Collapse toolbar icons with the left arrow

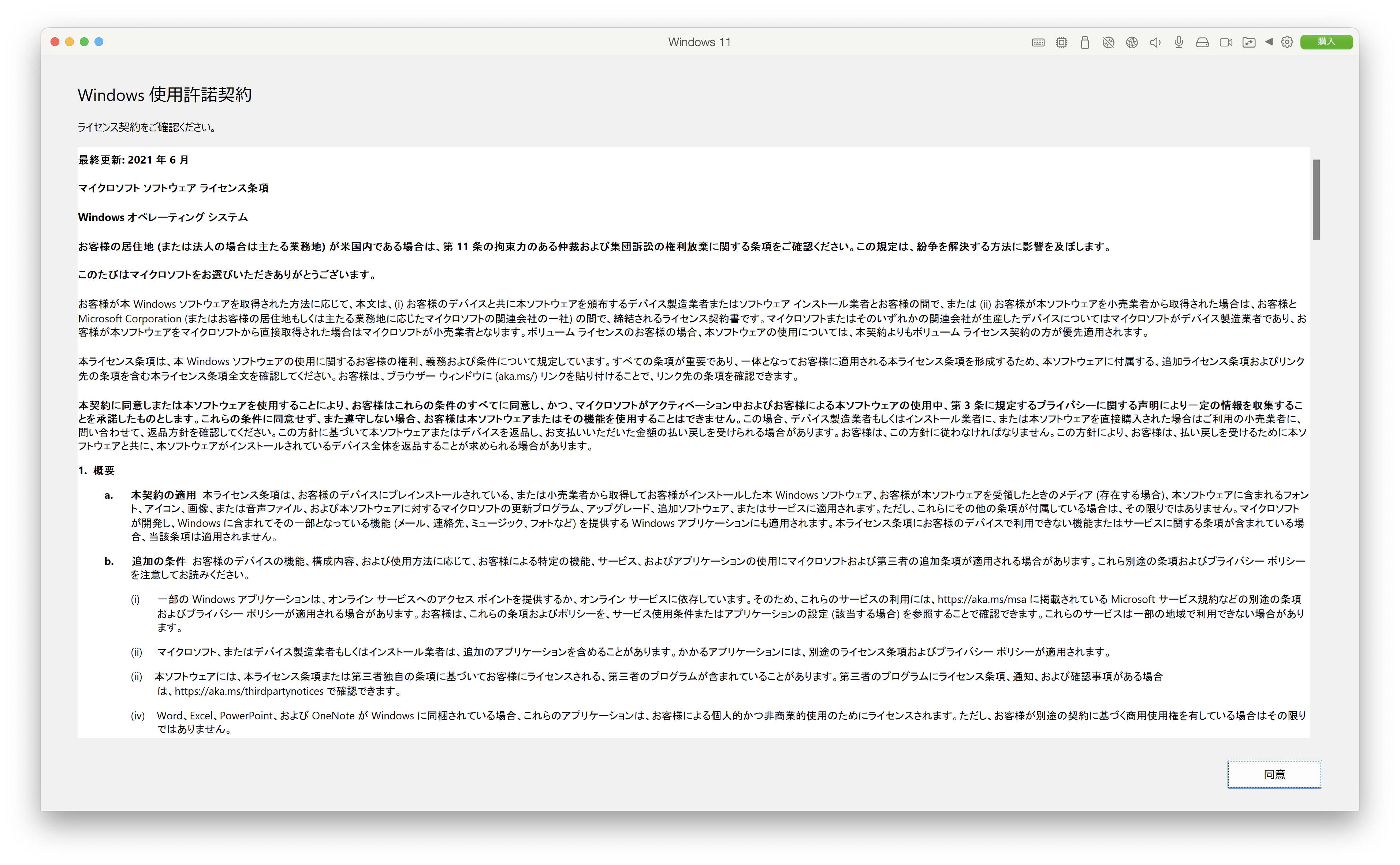pos(1269,42)
